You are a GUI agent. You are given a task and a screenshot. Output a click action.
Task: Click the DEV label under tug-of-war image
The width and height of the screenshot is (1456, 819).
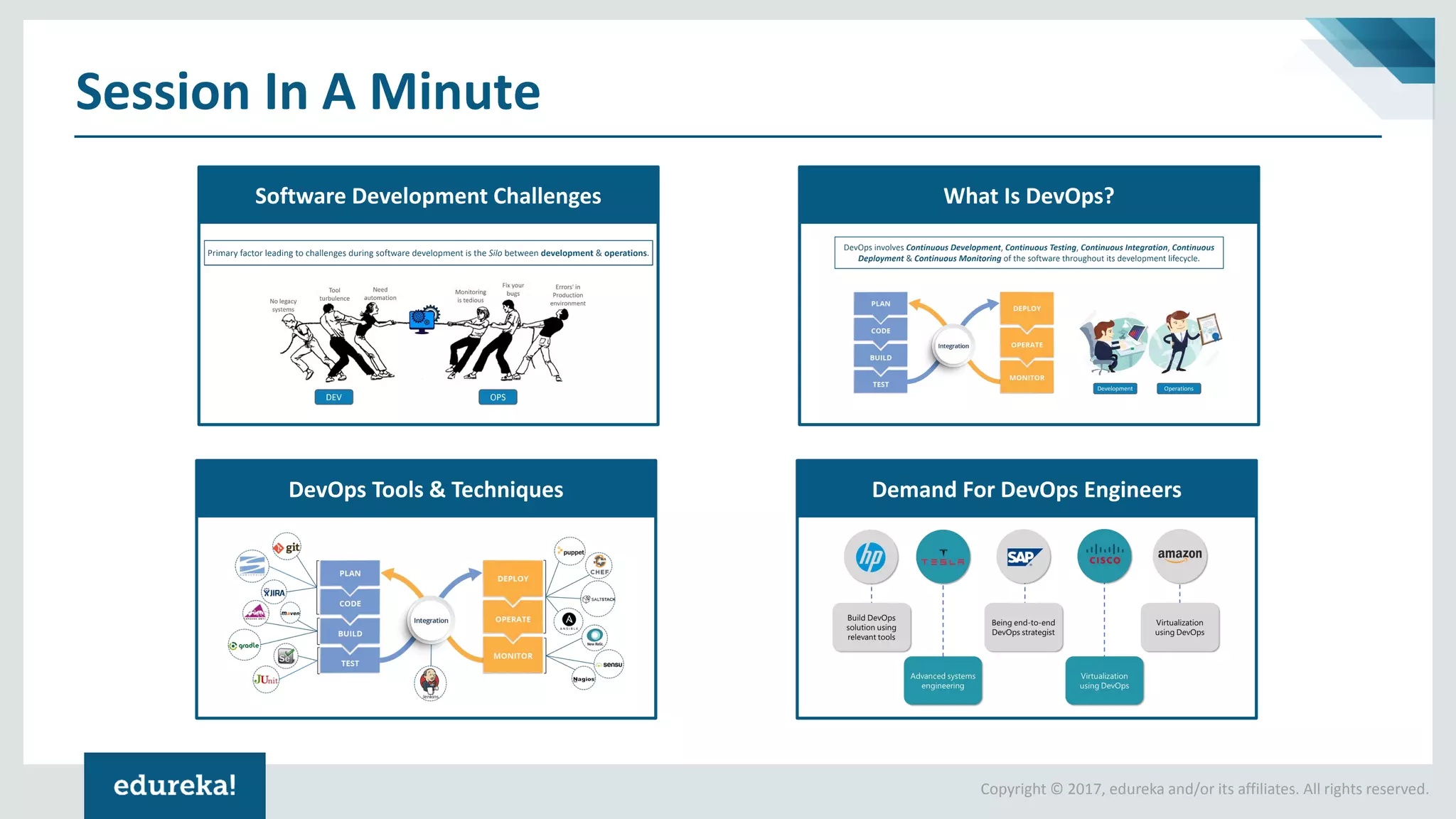coord(333,397)
